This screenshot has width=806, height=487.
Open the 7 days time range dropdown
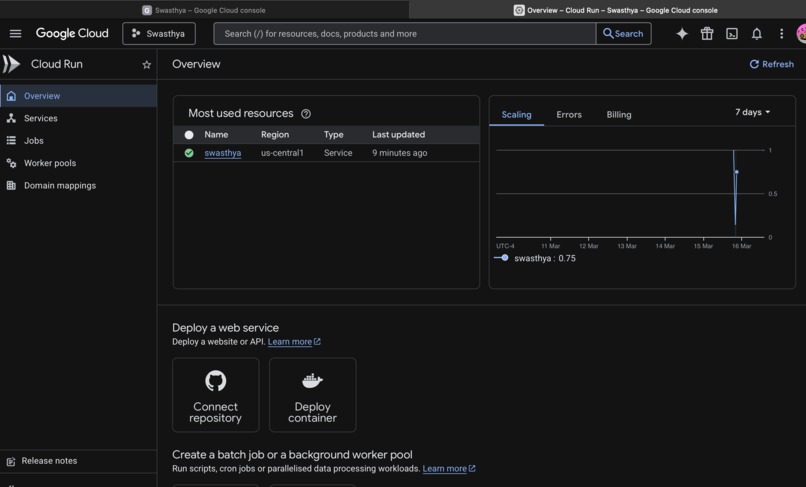click(x=753, y=112)
